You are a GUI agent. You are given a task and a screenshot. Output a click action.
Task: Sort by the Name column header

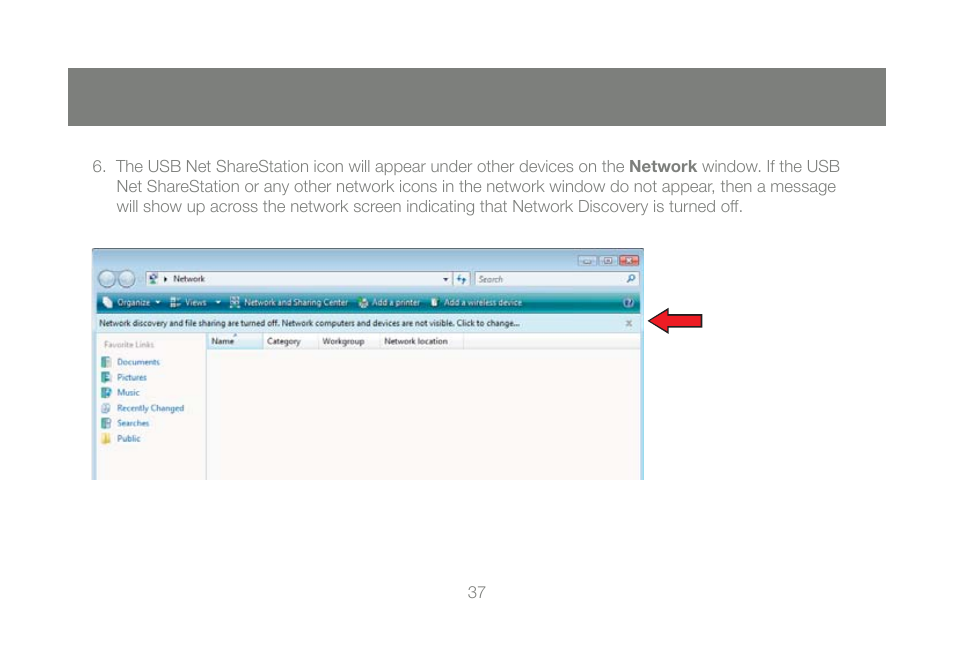coord(235,341)
